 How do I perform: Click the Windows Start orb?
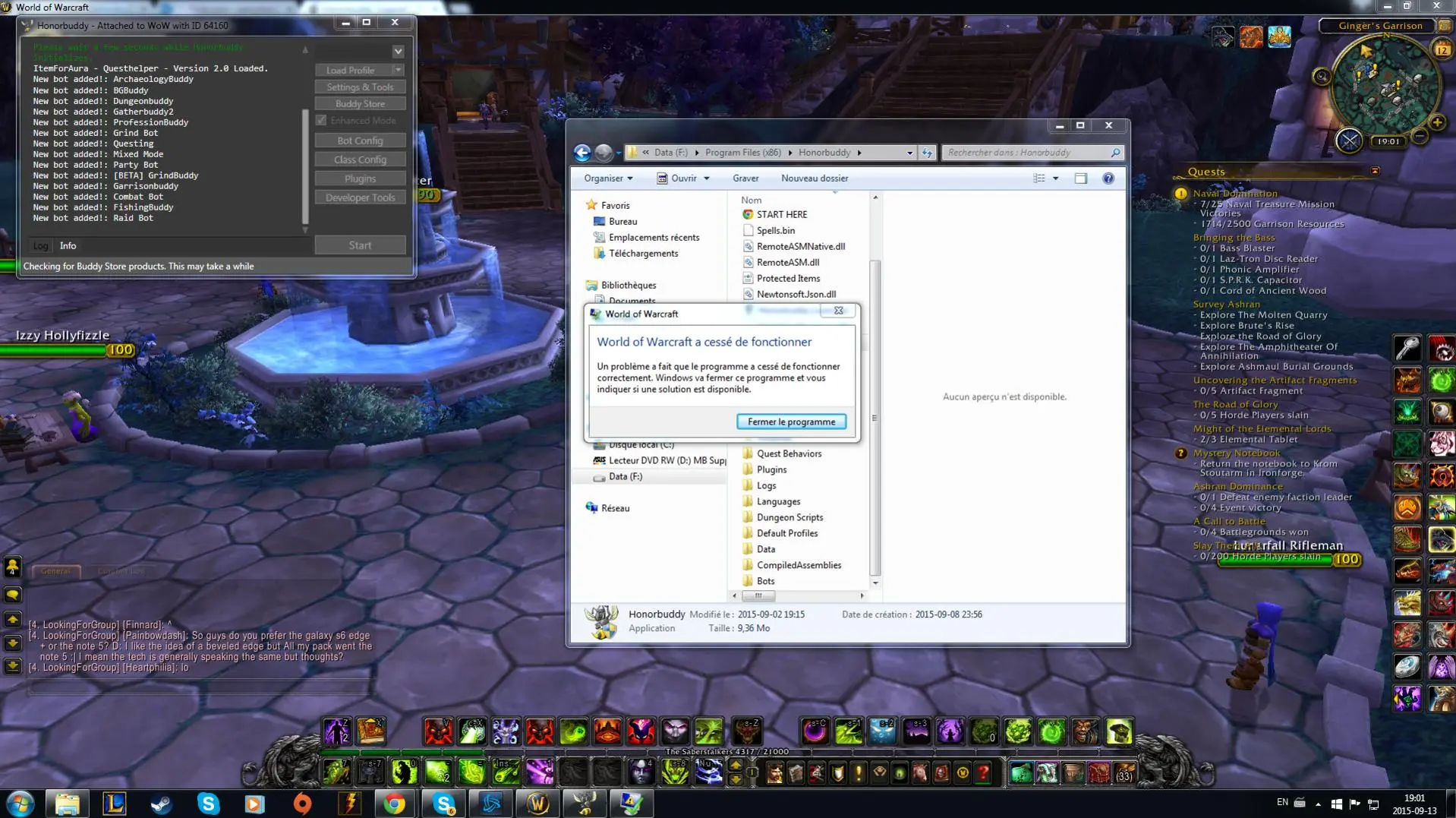20,804
